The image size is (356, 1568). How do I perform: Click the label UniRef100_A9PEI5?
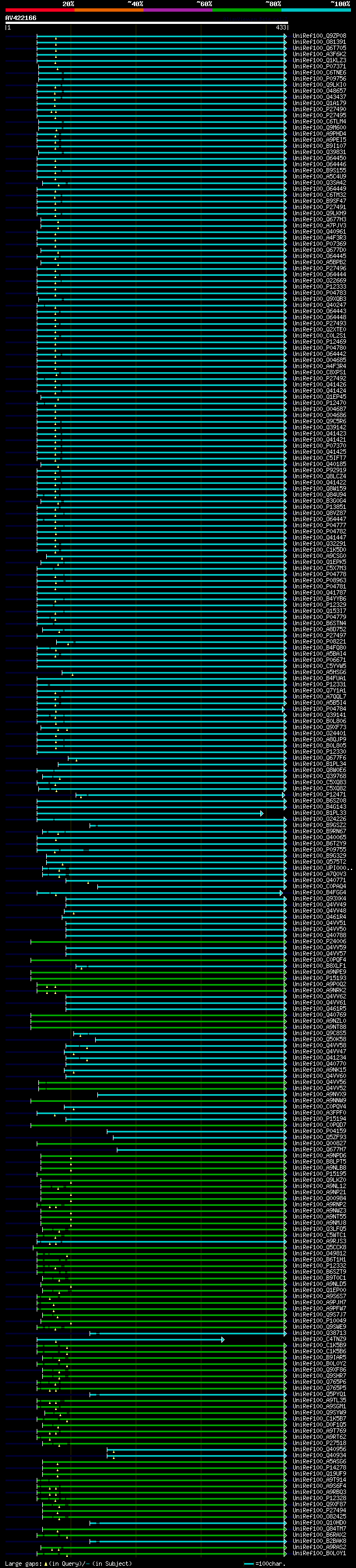tap(319, 140)
